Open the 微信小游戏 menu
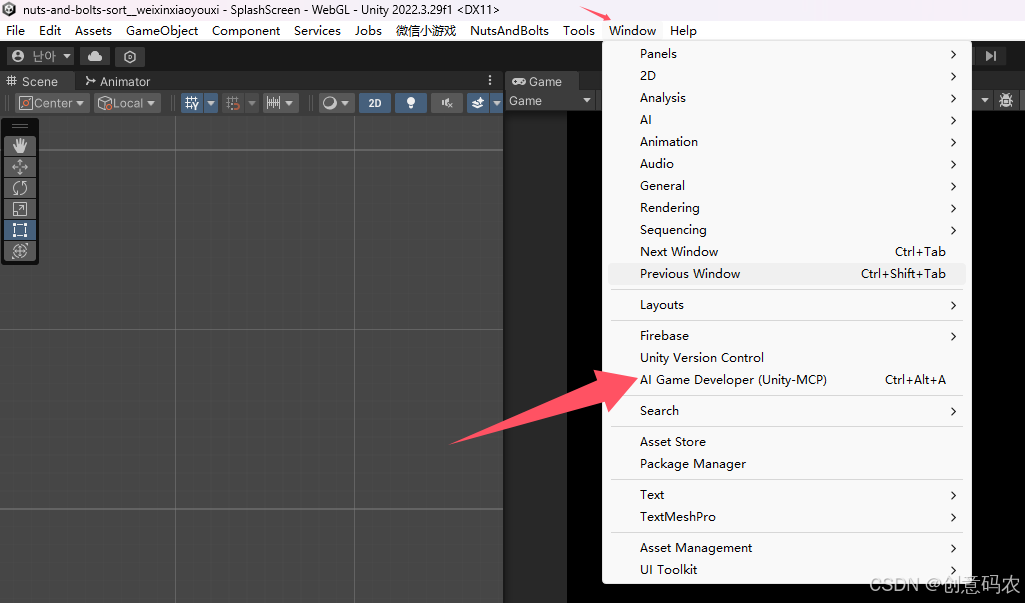This screenshot has height=603, width=1025. tap(426, 31)
